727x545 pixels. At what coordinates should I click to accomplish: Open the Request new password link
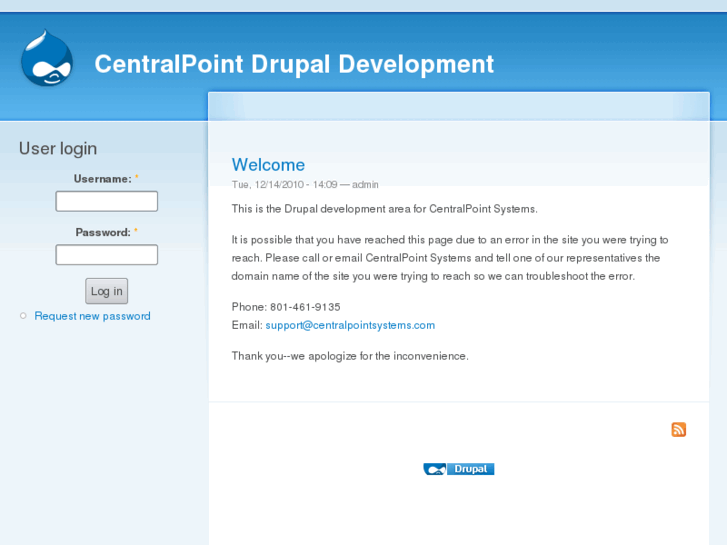tap(92, 316)
